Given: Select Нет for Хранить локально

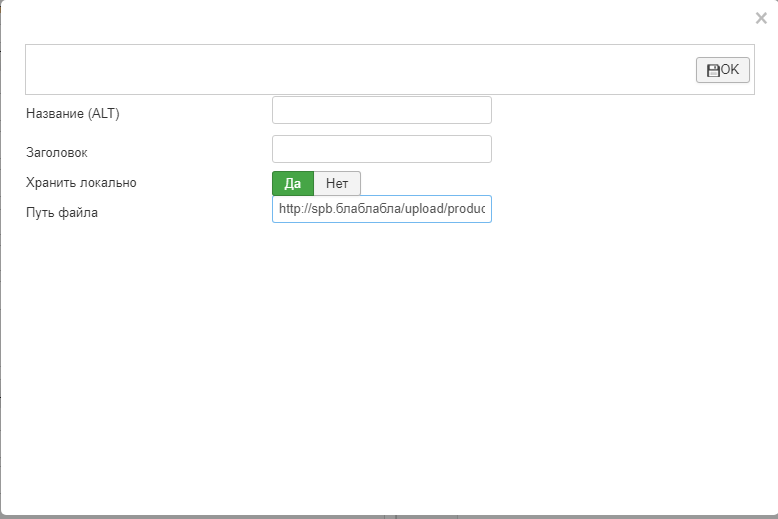Looking at the screenshot, I should pos(337,184).
